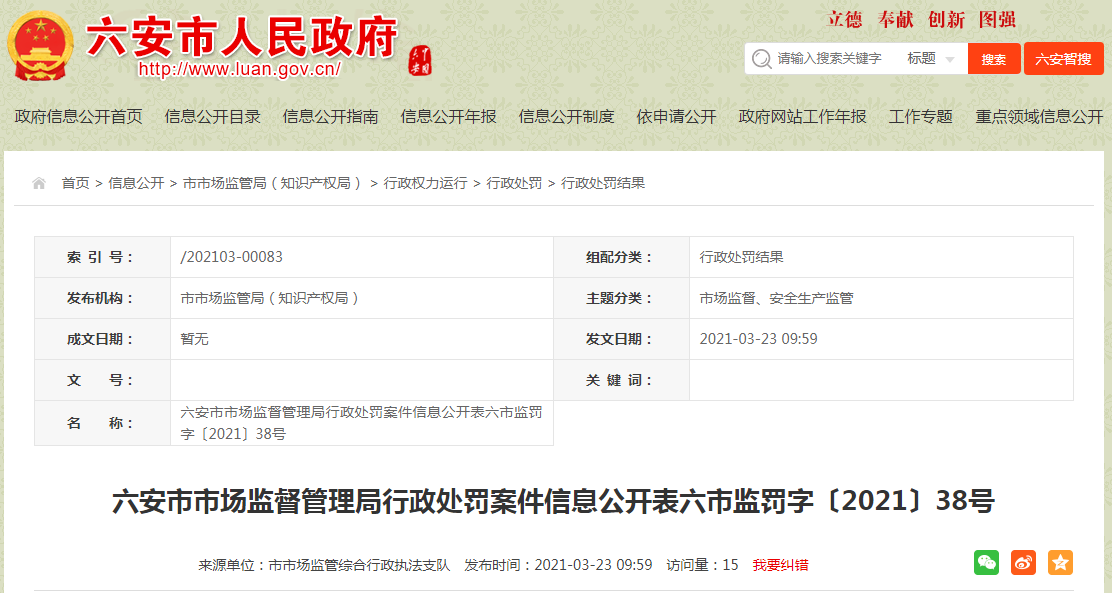This screenshot has height=593, width=1112.
Task: Click the main article headline
Action: (554, 501)
